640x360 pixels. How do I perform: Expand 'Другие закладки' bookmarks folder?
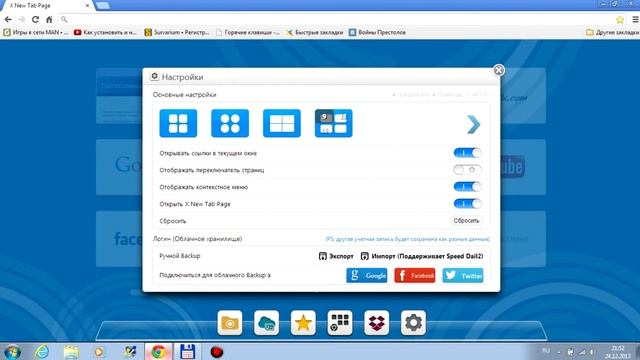[x=612, y=32]
